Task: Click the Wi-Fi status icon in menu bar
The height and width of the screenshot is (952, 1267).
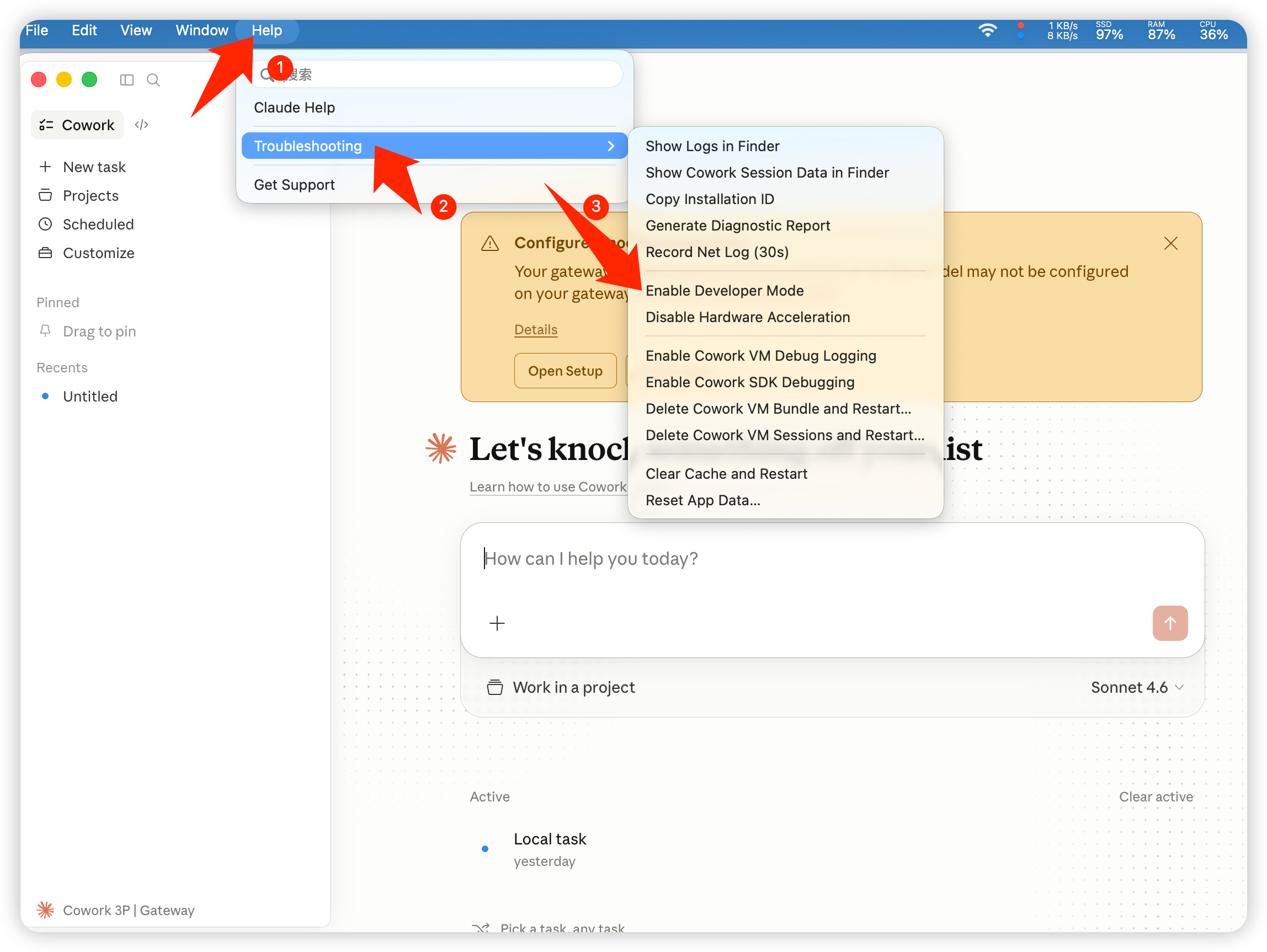Action: 987,30
